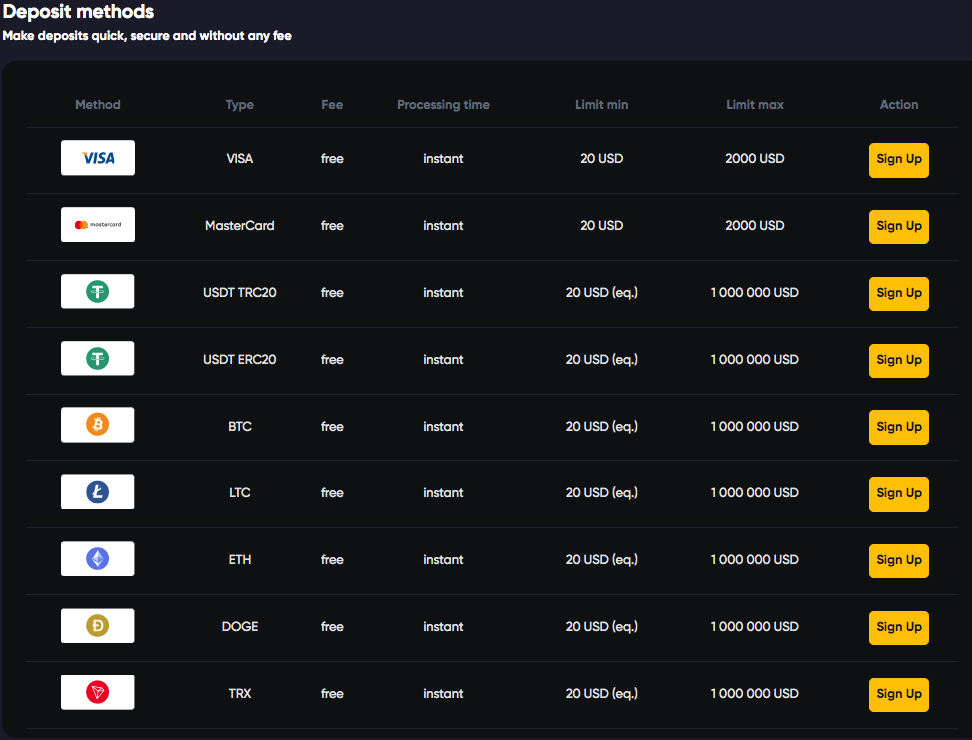The height and width of the screenshot is (740, 972).
Task: Sign up using the BTC row button
Action: tap(898, 427)
